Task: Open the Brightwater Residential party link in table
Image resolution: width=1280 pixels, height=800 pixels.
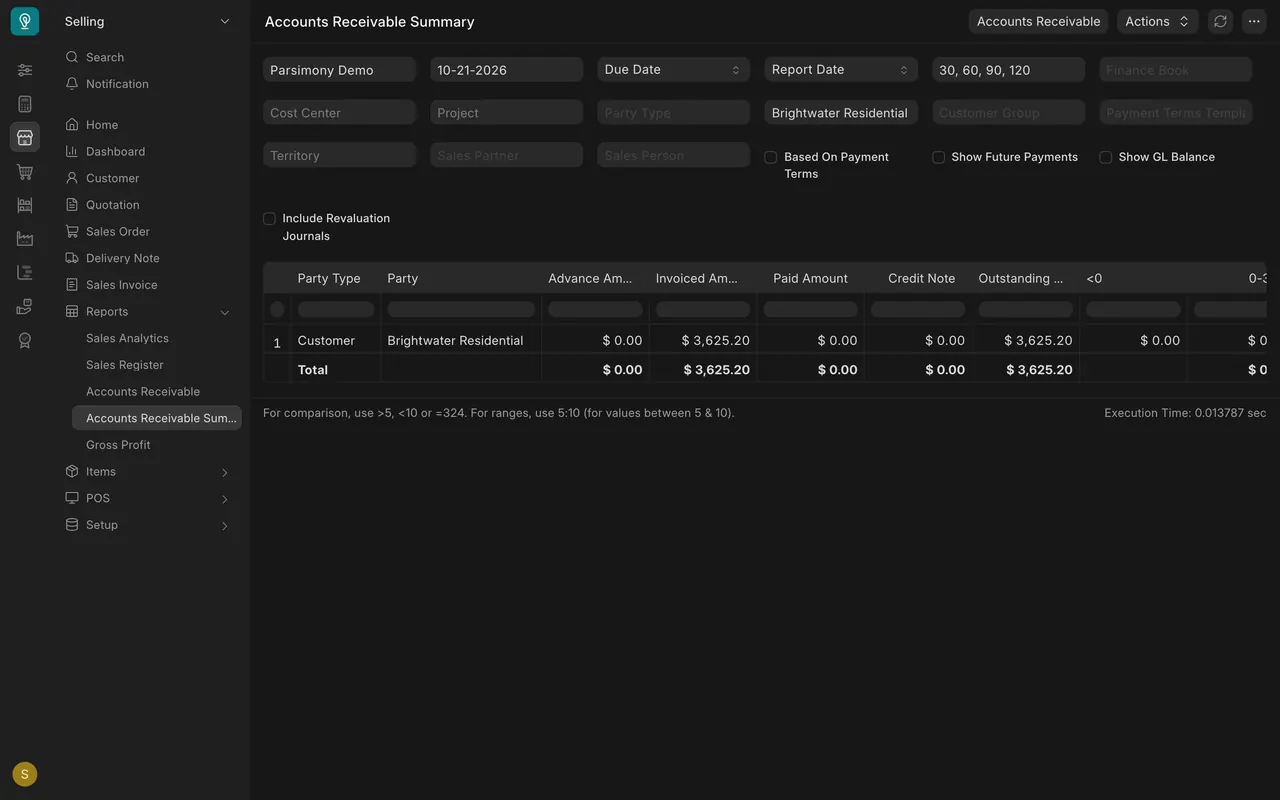Action: point(455,340)
